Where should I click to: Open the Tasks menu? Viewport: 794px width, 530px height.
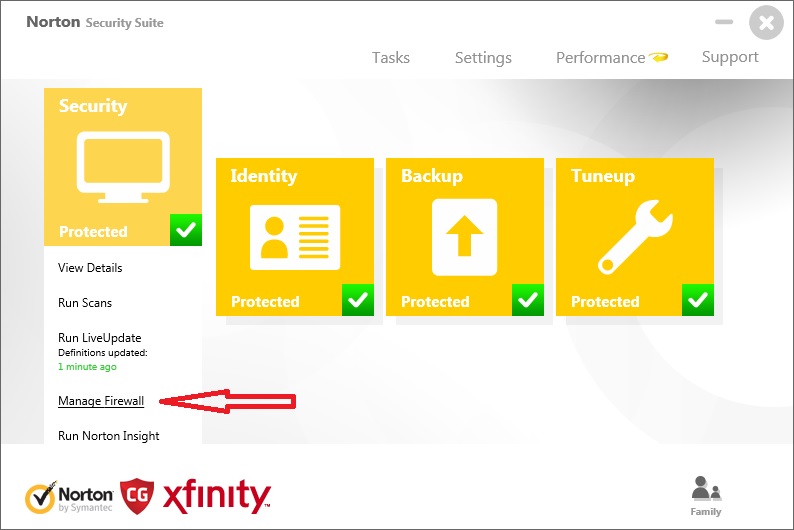click(x=390, y=58)
